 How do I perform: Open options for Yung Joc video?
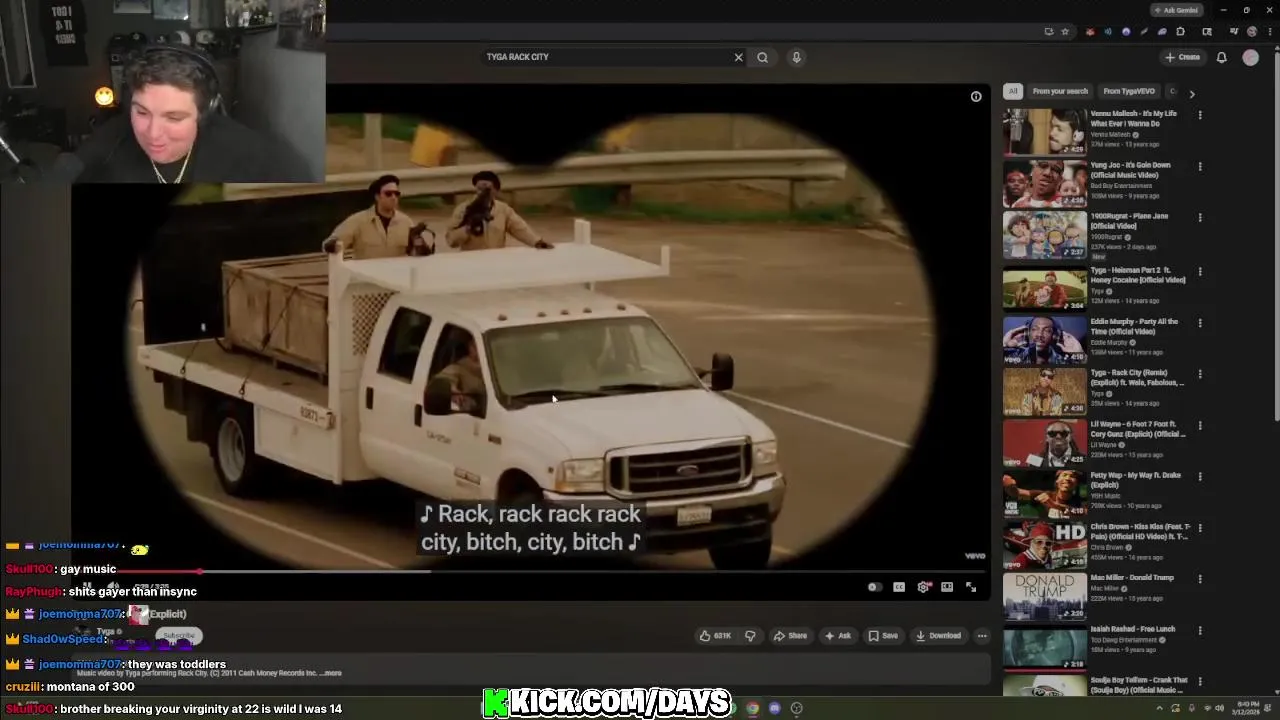click(x=1200, y=166)
